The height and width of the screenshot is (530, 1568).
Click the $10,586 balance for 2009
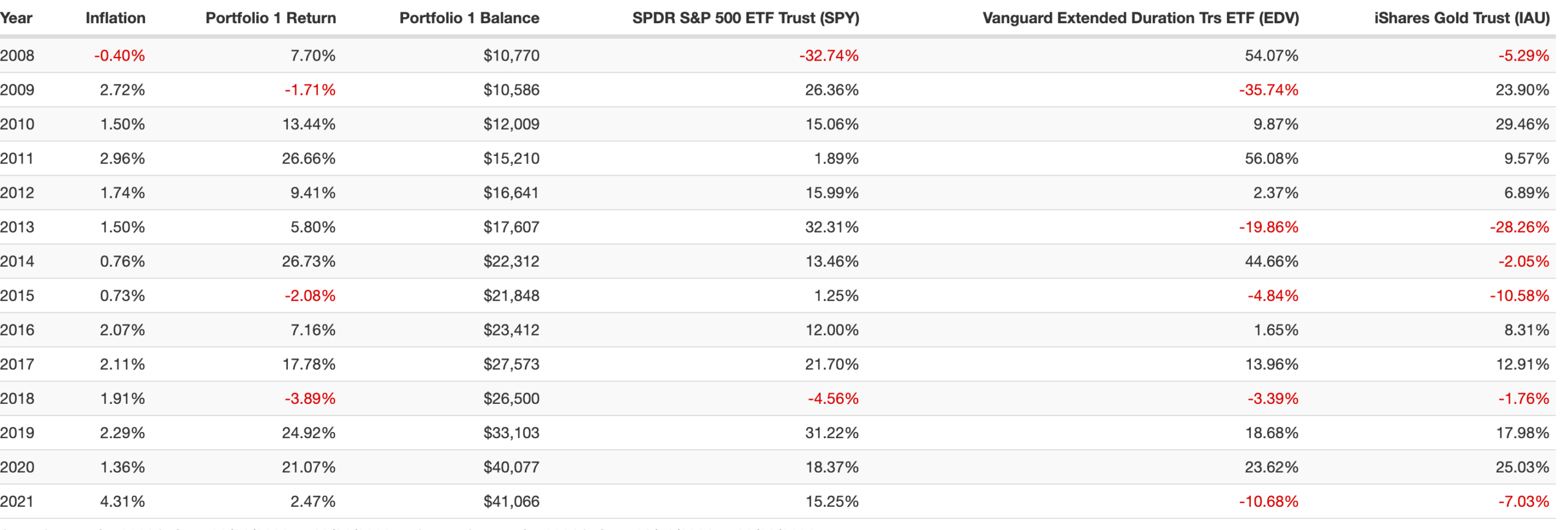click(511, 90)
